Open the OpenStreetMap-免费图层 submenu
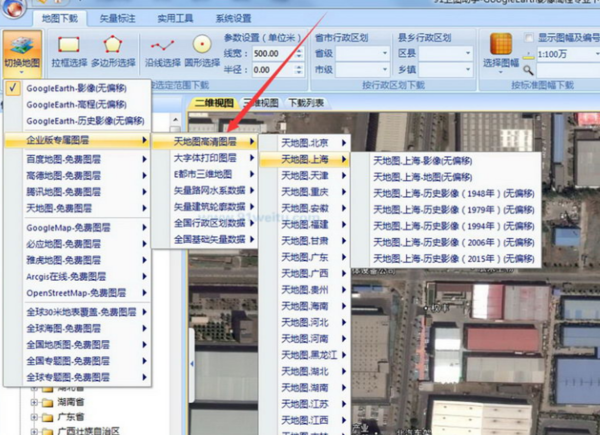 coord(78,293)
